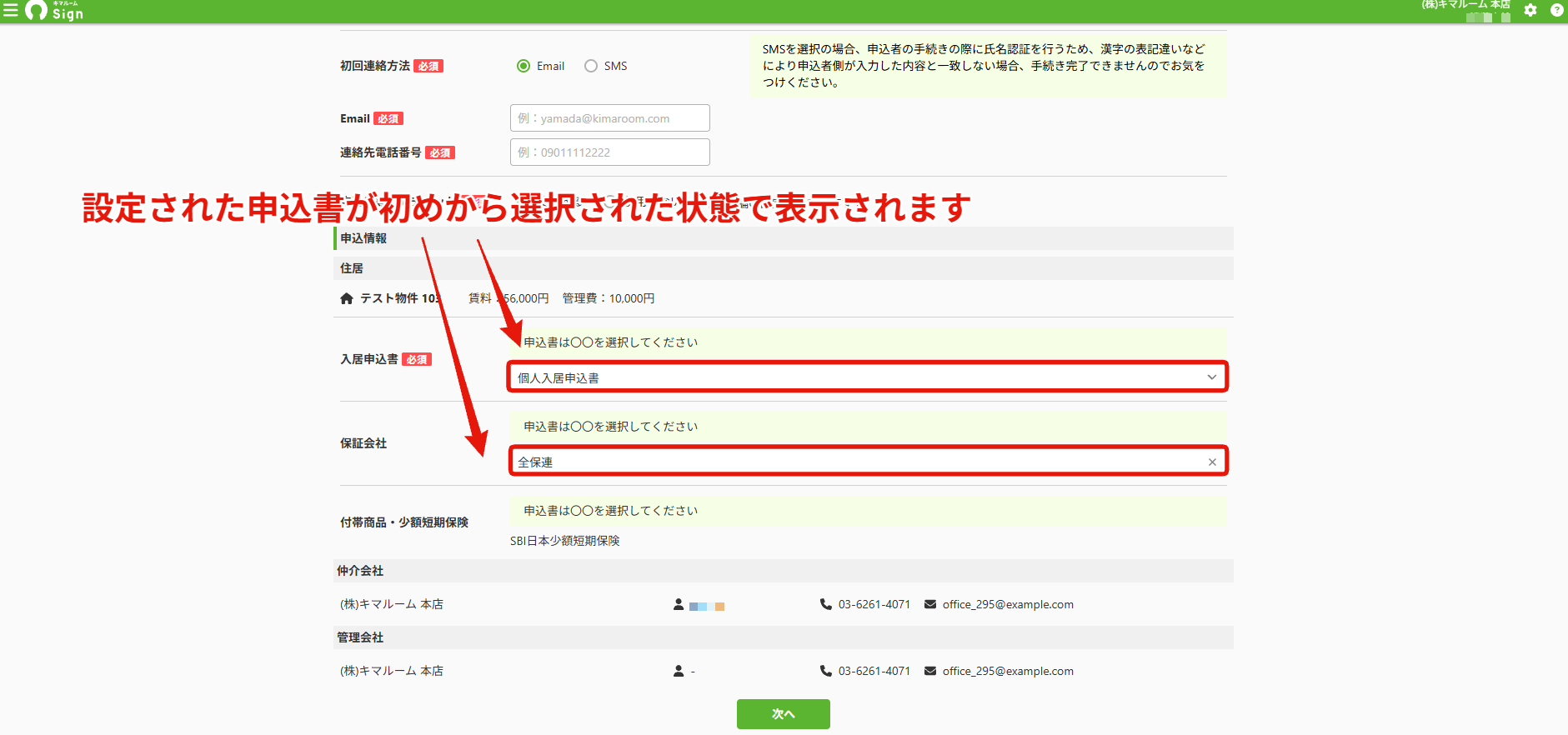Click phone icon in 仲介会社 row
Screen dimensions: 1568x735
(x=825, y=604)
